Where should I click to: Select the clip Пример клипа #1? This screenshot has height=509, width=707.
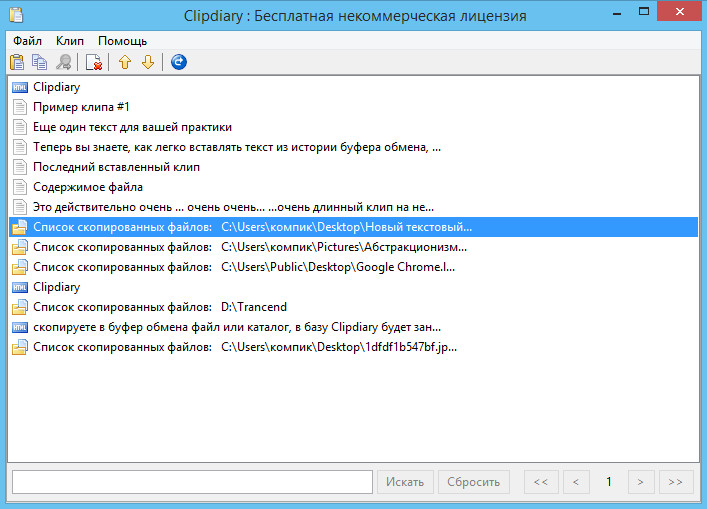coord(354,107)
